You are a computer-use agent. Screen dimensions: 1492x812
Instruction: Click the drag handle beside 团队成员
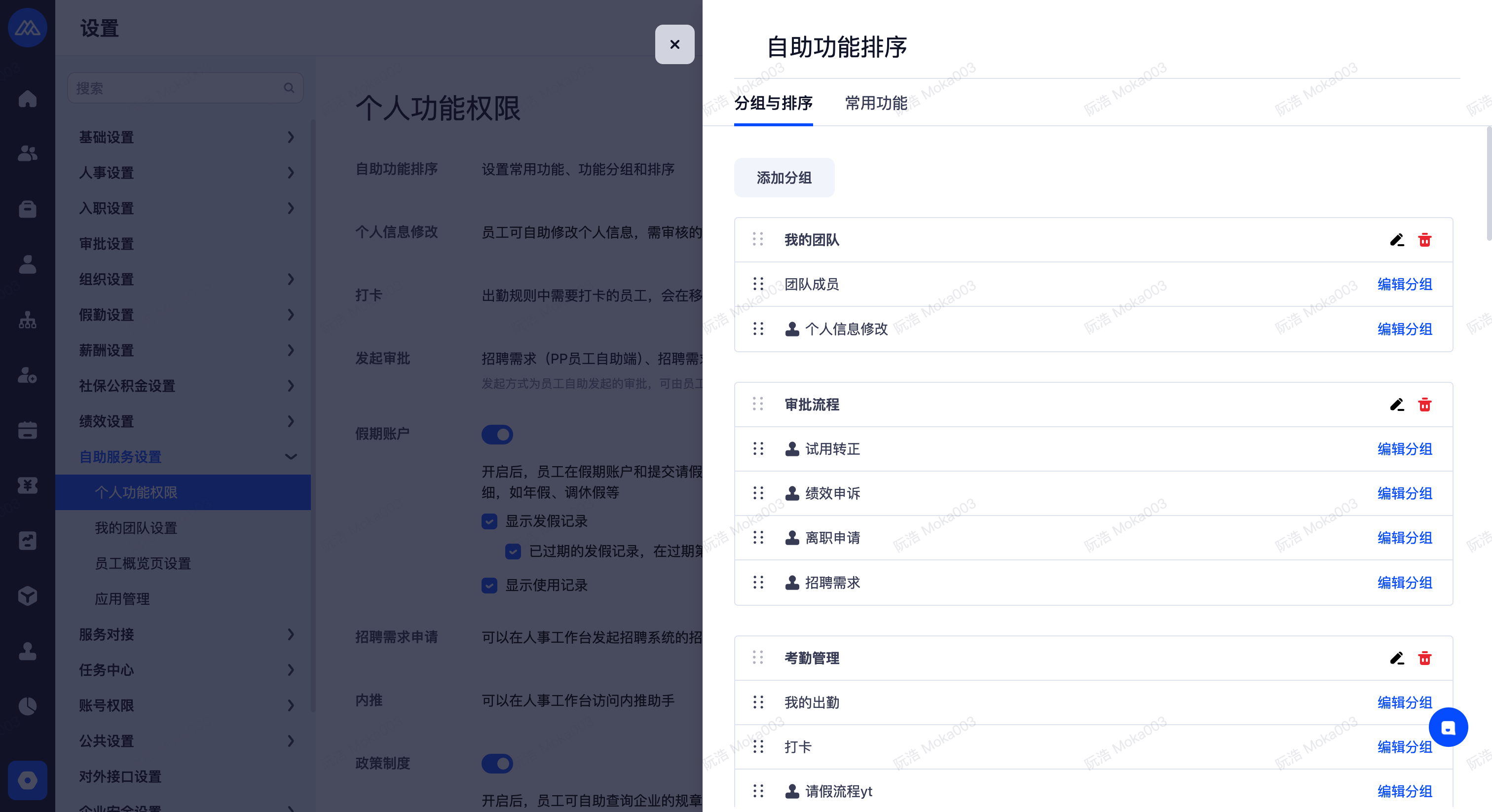[757, 284]
